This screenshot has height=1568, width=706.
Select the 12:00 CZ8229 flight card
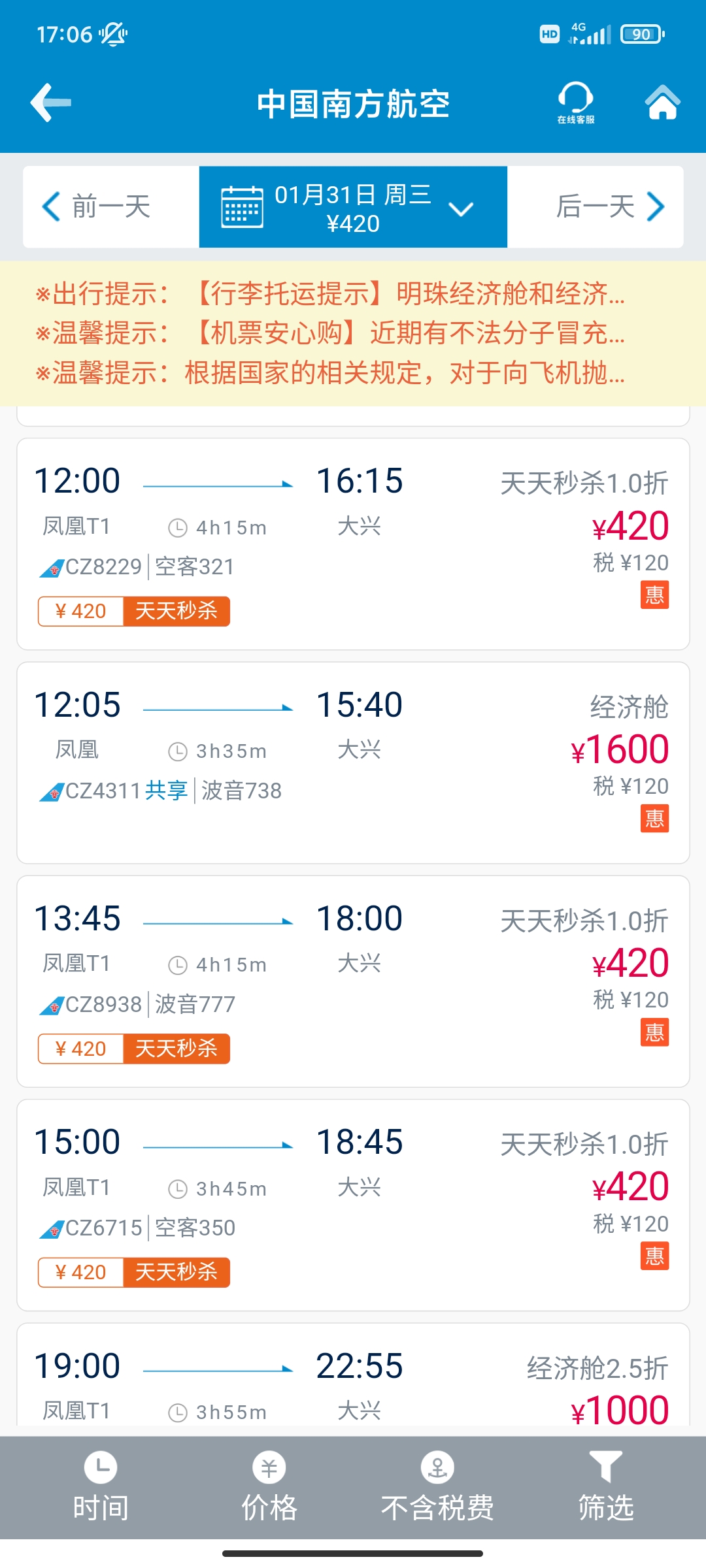tap(353, 544)
